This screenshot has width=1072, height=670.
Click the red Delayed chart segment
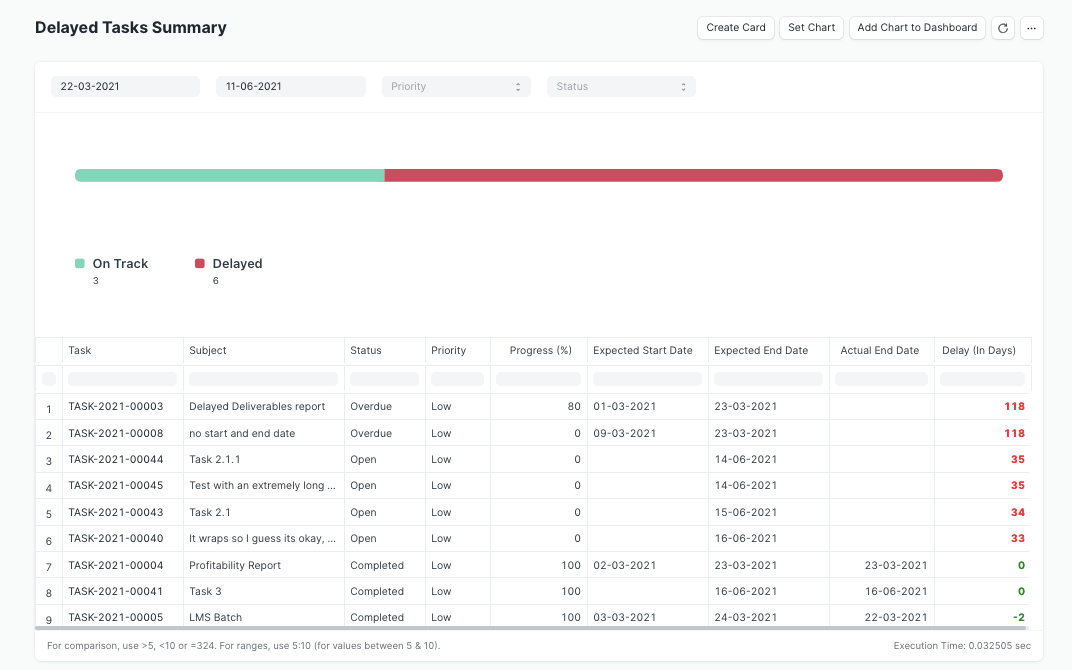[693, 175]
